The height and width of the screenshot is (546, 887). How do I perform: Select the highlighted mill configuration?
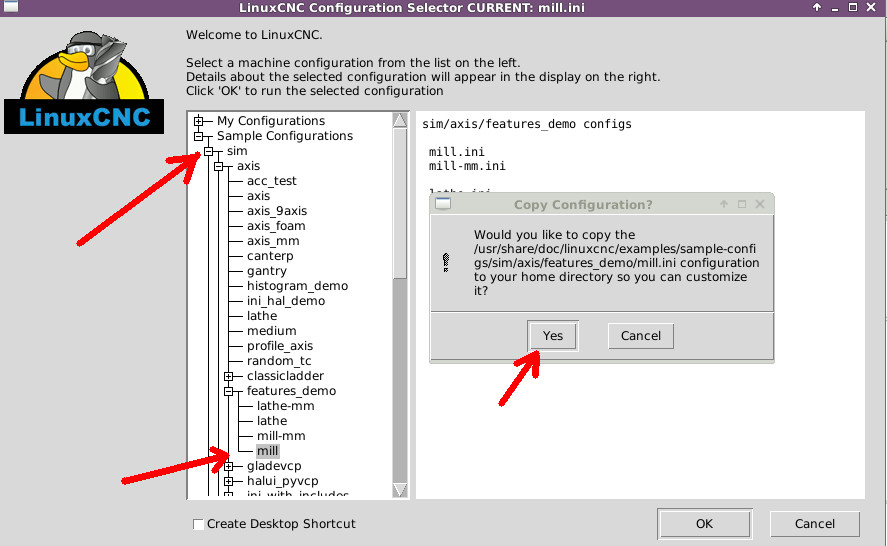[x=267, y=451]
